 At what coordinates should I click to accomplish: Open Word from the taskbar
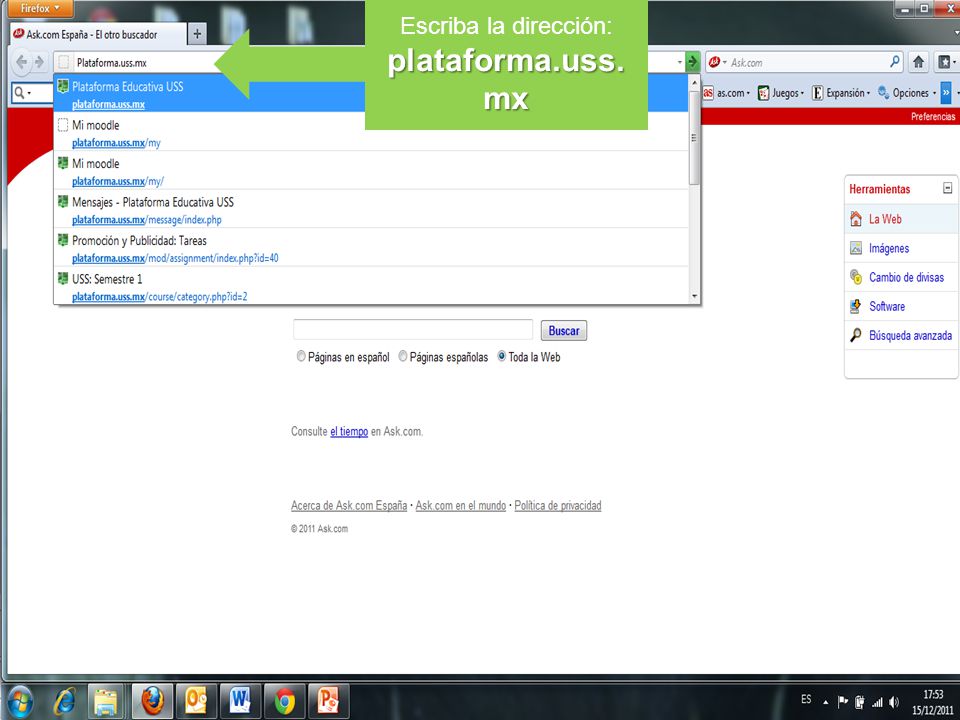(240, 702)
